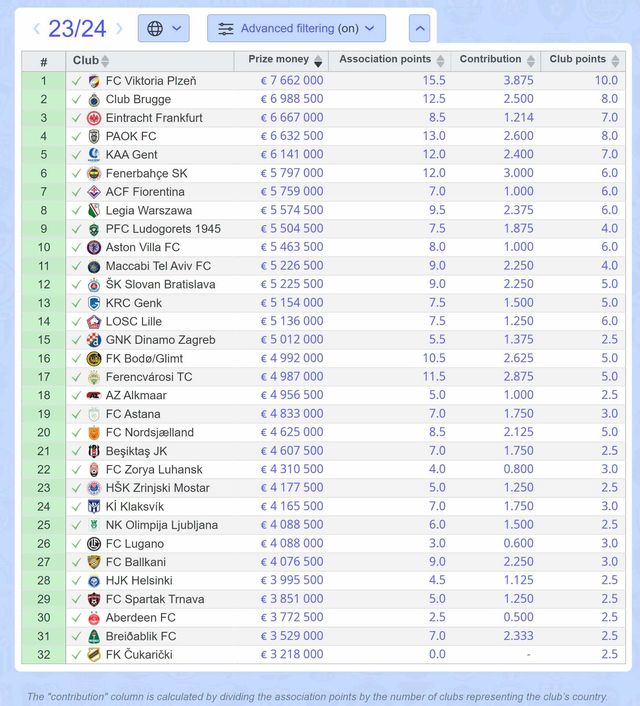Toggle checkmark for HJK Helsinki
The width and height of the screenshot is (640, 706).
[x=77, y=580]
